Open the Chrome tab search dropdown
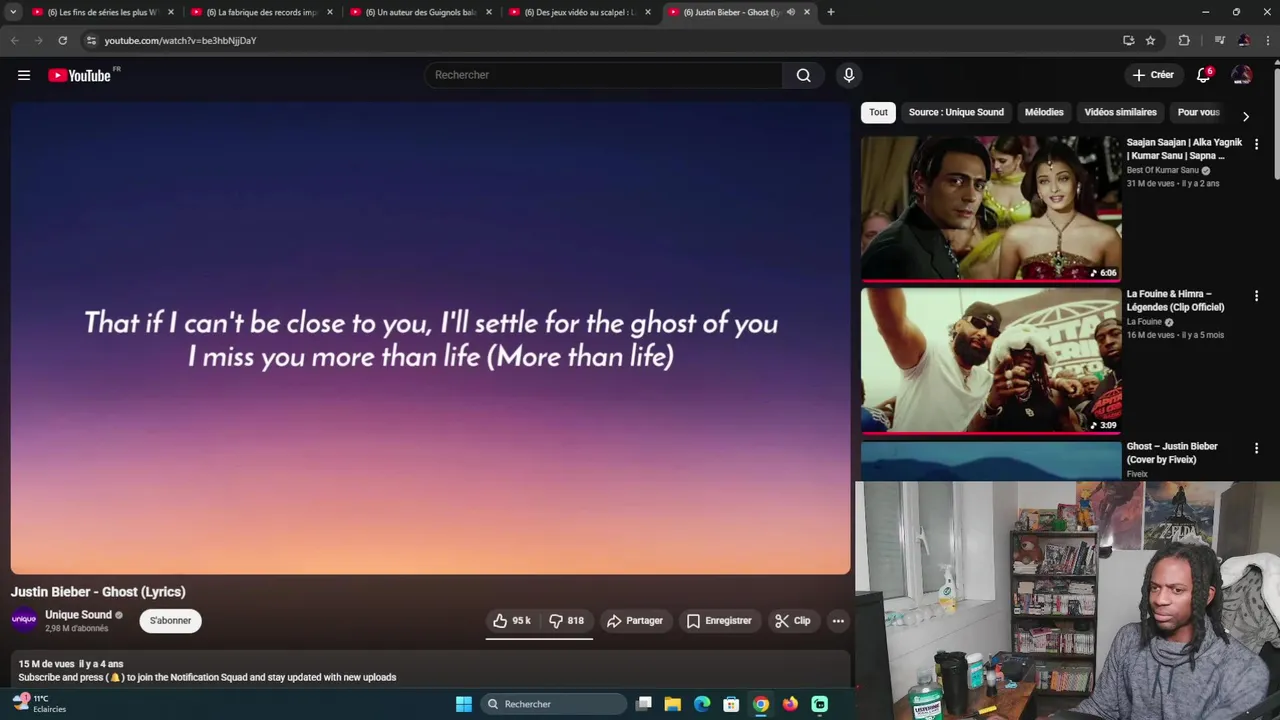1280x720 pixels. 13,12
